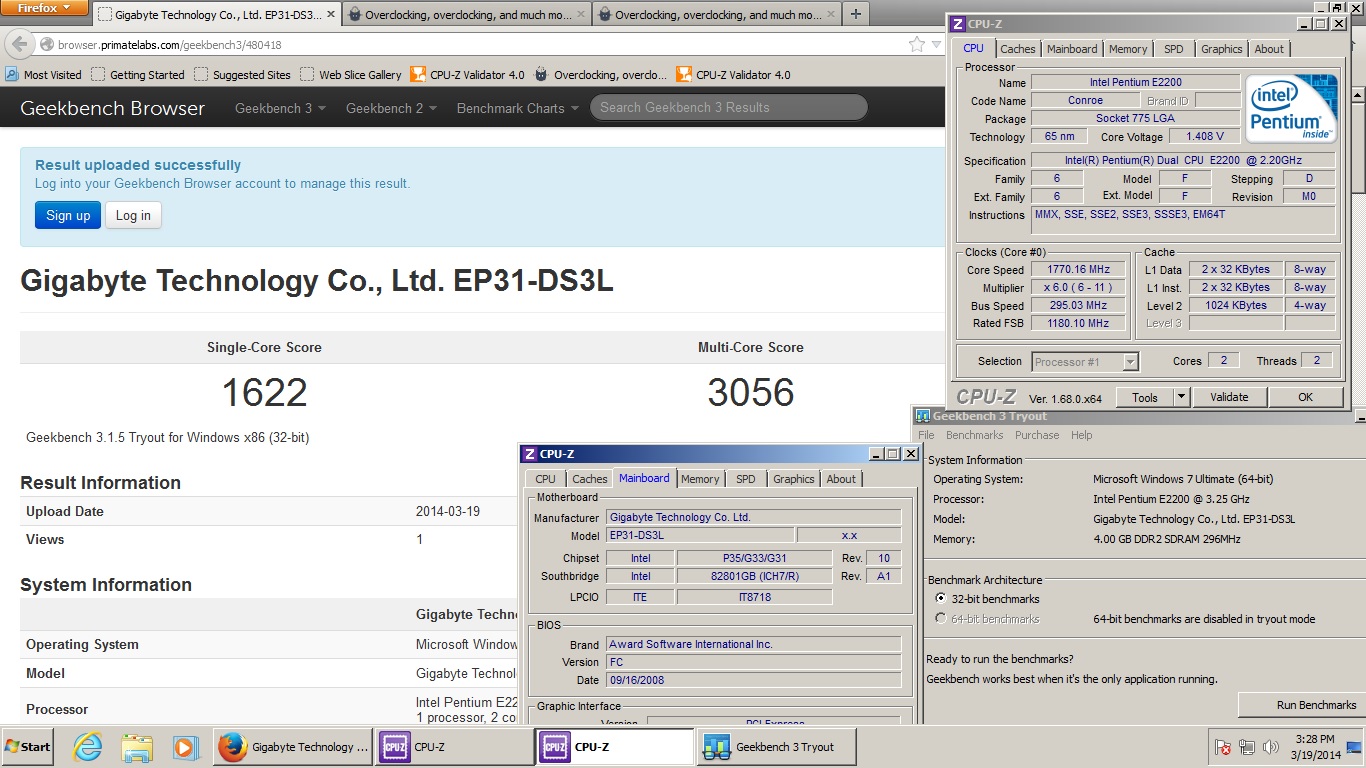The height and width of the screenshot is (768, 1366).
Task: Open the second CPU-Z Validator 4.0 bookmark
Action: tap(733, 74)
